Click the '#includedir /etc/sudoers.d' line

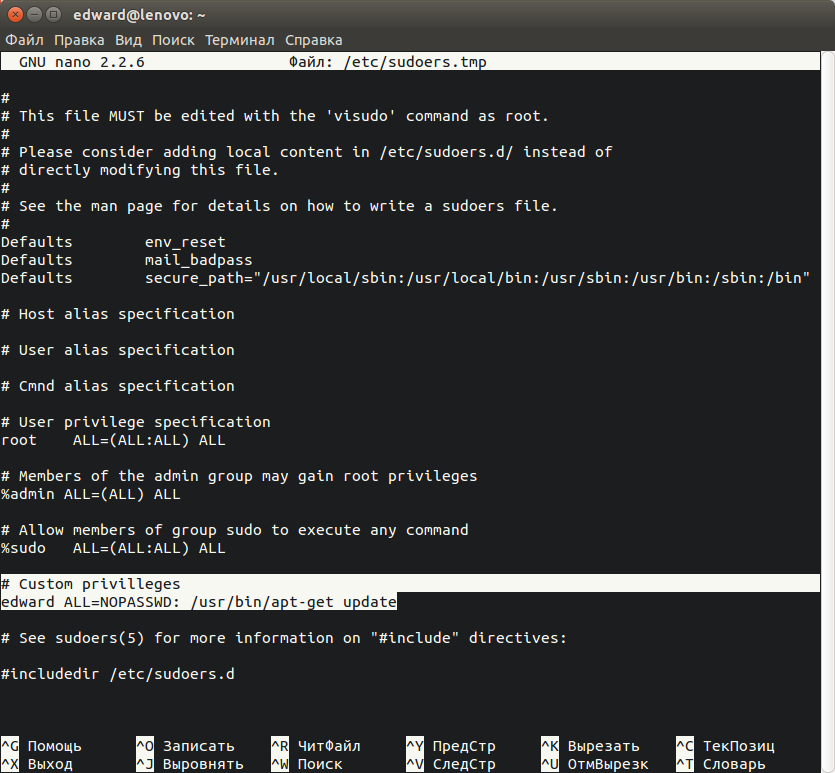click(x=118, y=674)
